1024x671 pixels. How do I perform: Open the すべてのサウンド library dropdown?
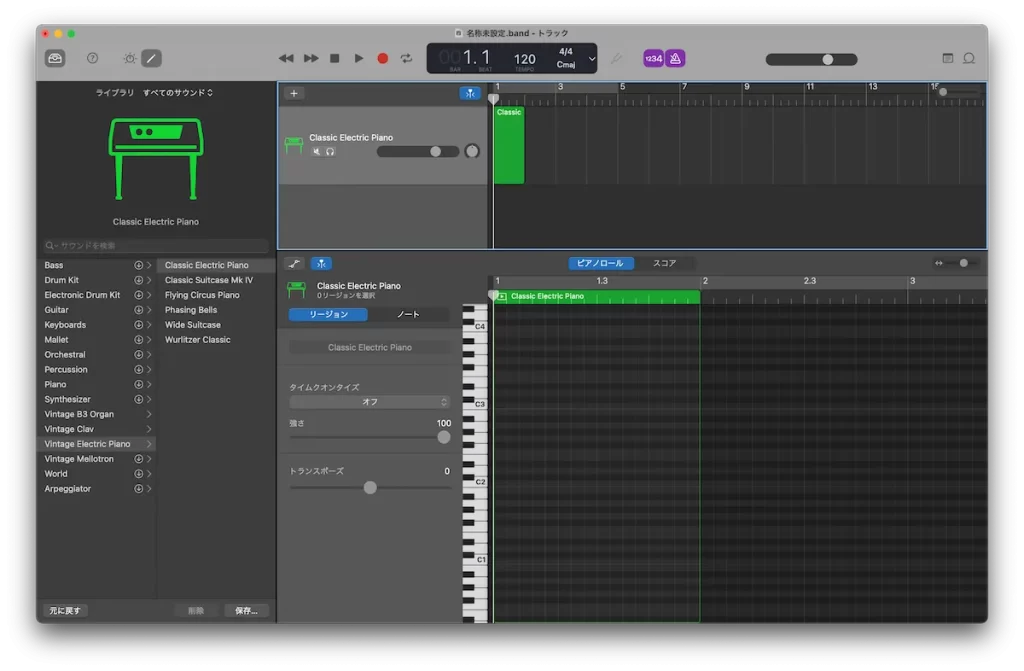[x=178, y=93]
